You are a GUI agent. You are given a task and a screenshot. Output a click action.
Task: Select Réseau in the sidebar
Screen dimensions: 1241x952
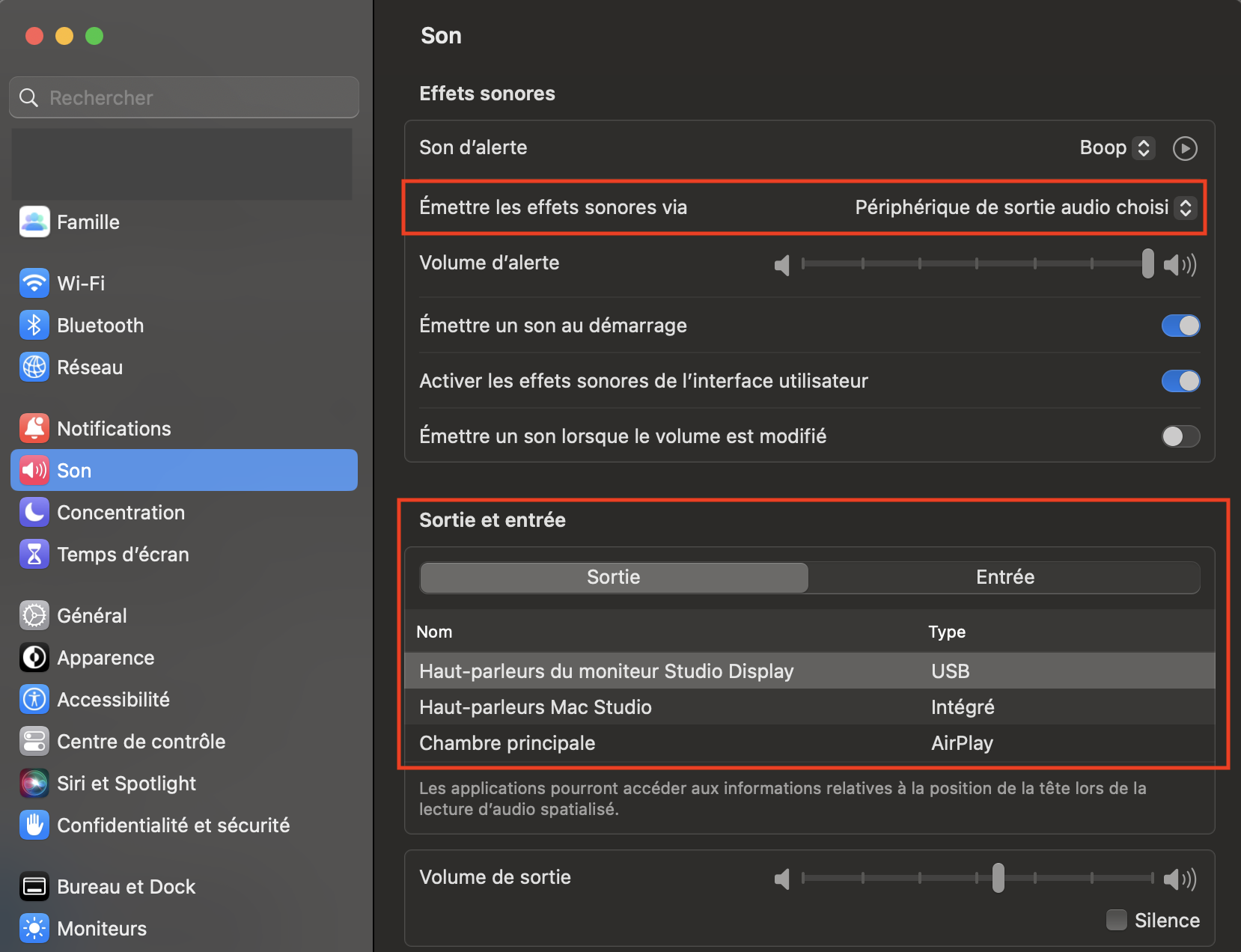[89, 367]
